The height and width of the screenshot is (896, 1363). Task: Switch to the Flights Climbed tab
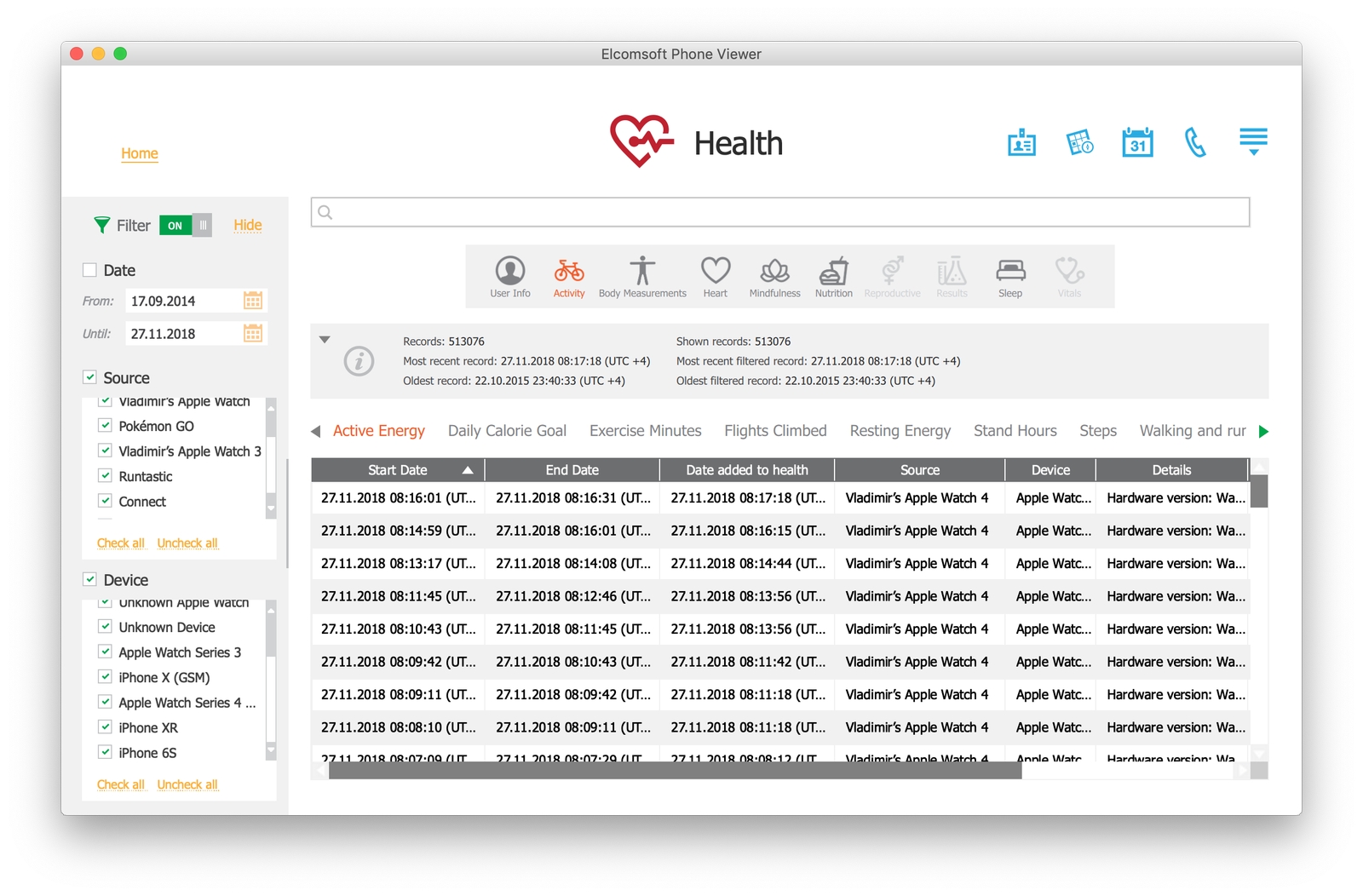coord(775,431)
